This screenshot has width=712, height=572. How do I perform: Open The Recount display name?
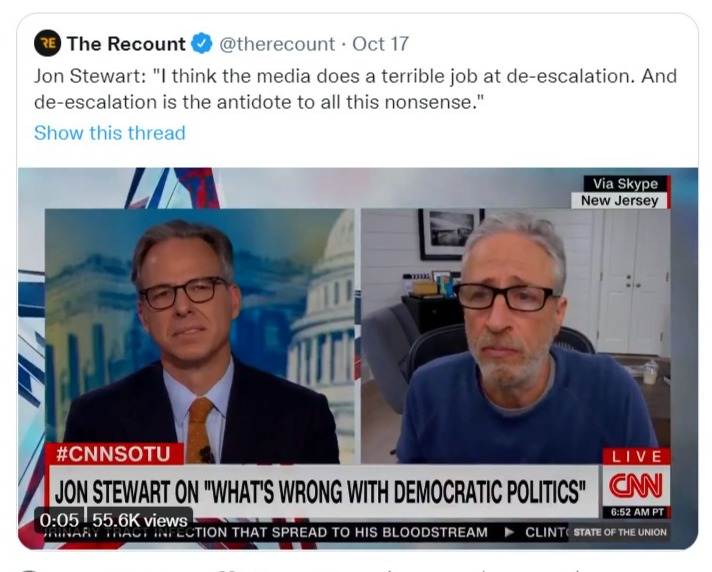pos(126,44)
